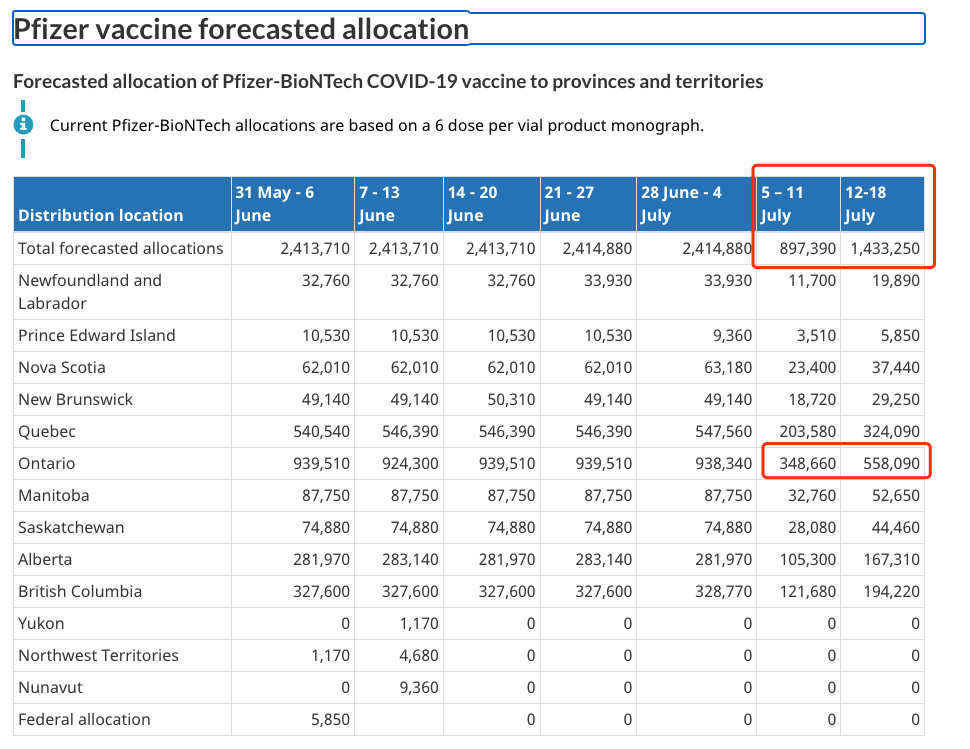Image resolution: width=970 pixels, height=749 pixels.
Task: Select the 'Total forecasted allocations' row label
Action: click(121, 249)
